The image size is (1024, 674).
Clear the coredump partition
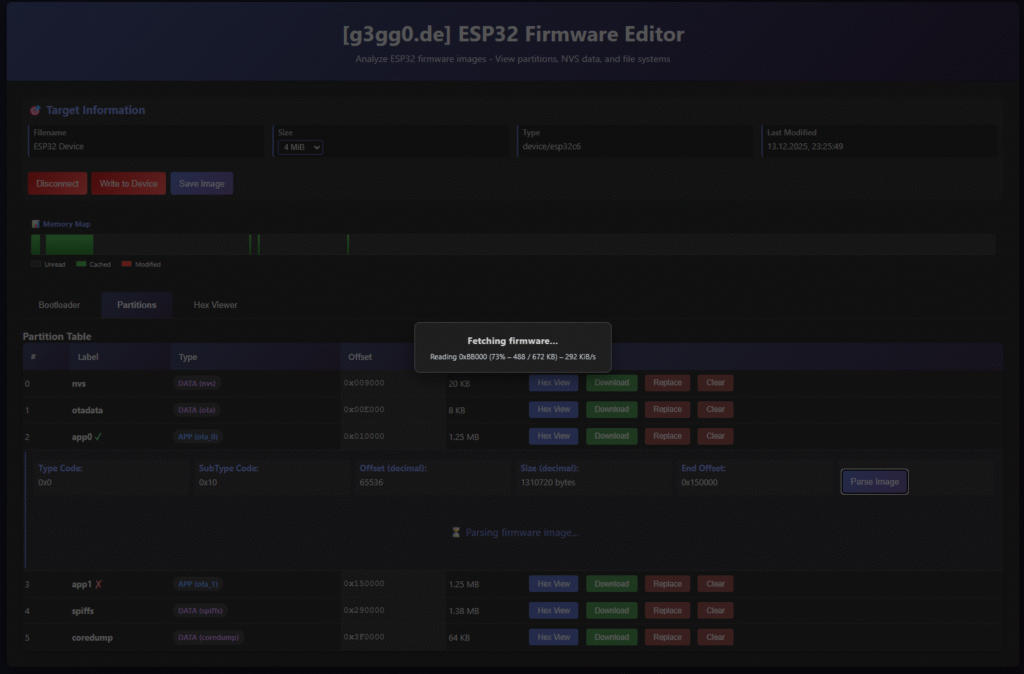click(x=715, y=637)
